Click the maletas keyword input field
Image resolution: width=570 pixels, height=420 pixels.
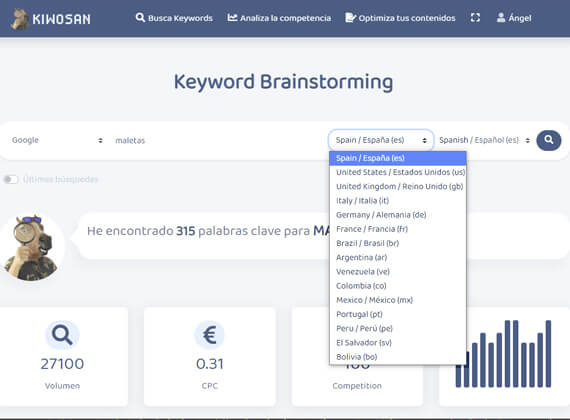click(218, 140)
